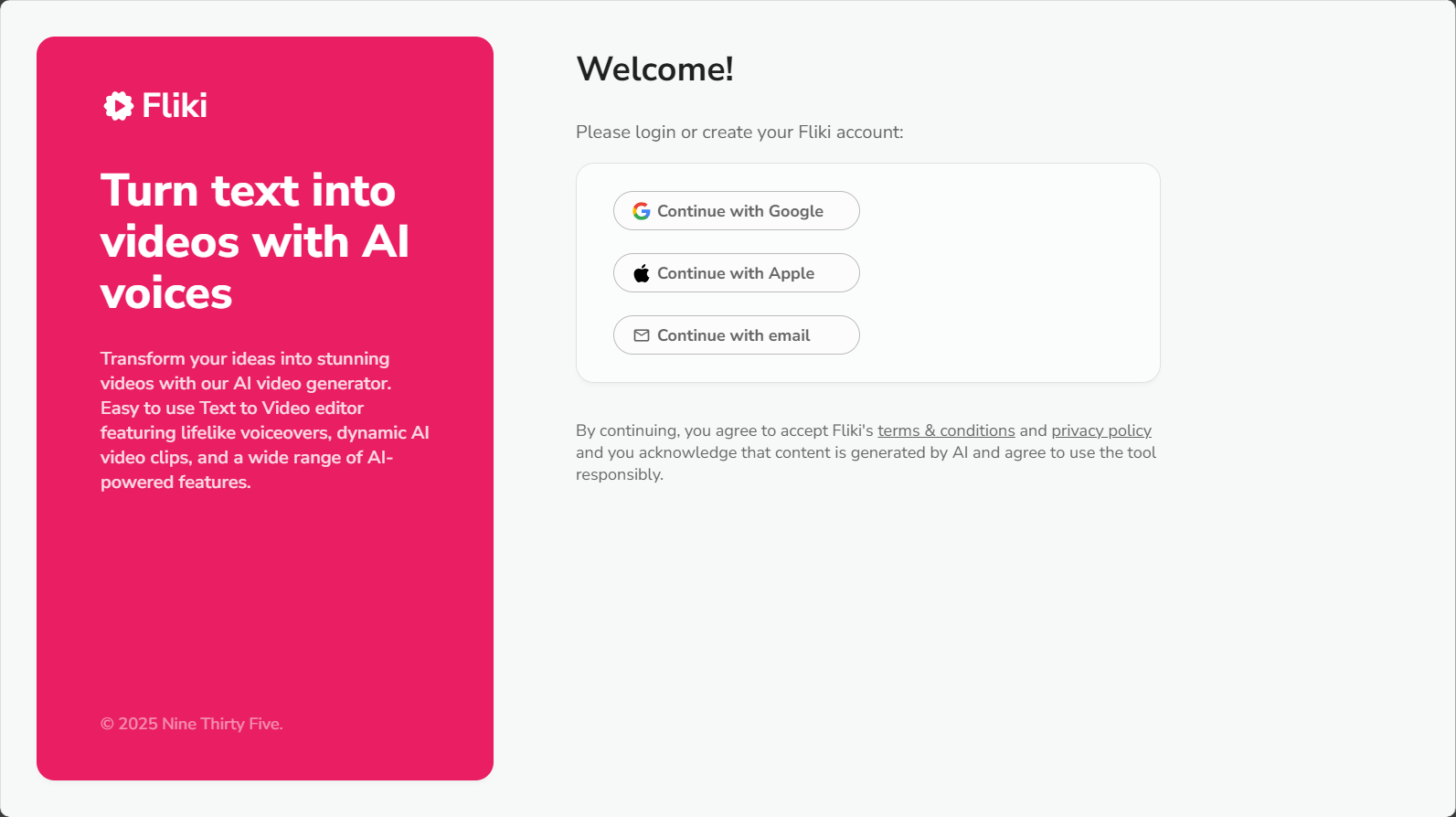Sign in using Continue with email

coord(737,335)
